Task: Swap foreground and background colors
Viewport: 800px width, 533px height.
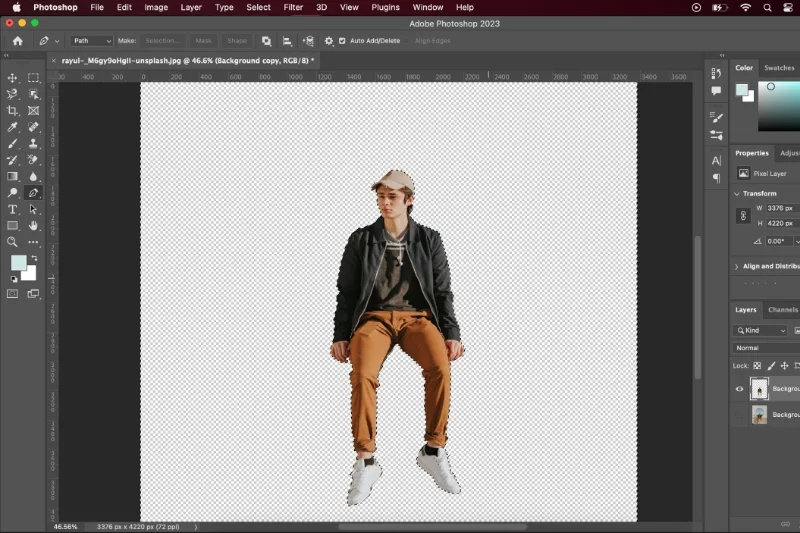Action: [34, 259]
